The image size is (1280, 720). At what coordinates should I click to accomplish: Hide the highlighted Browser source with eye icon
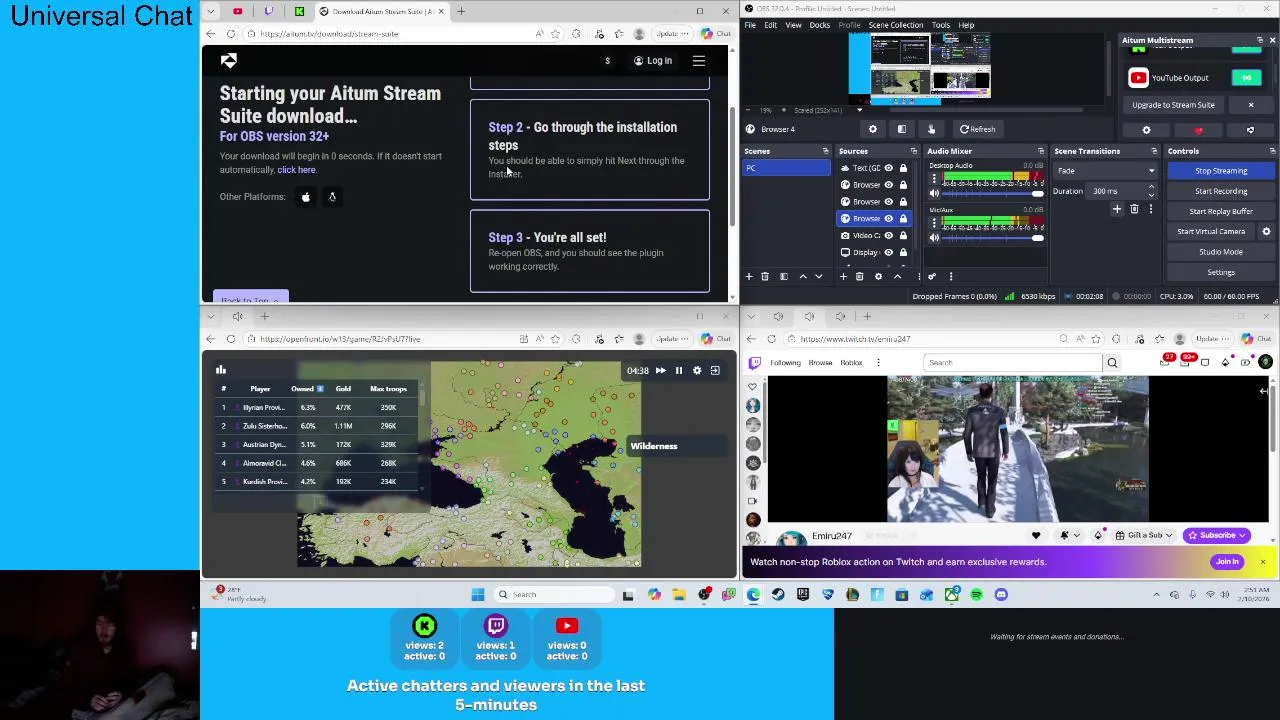pyautogui.click(x=888, y=218)
